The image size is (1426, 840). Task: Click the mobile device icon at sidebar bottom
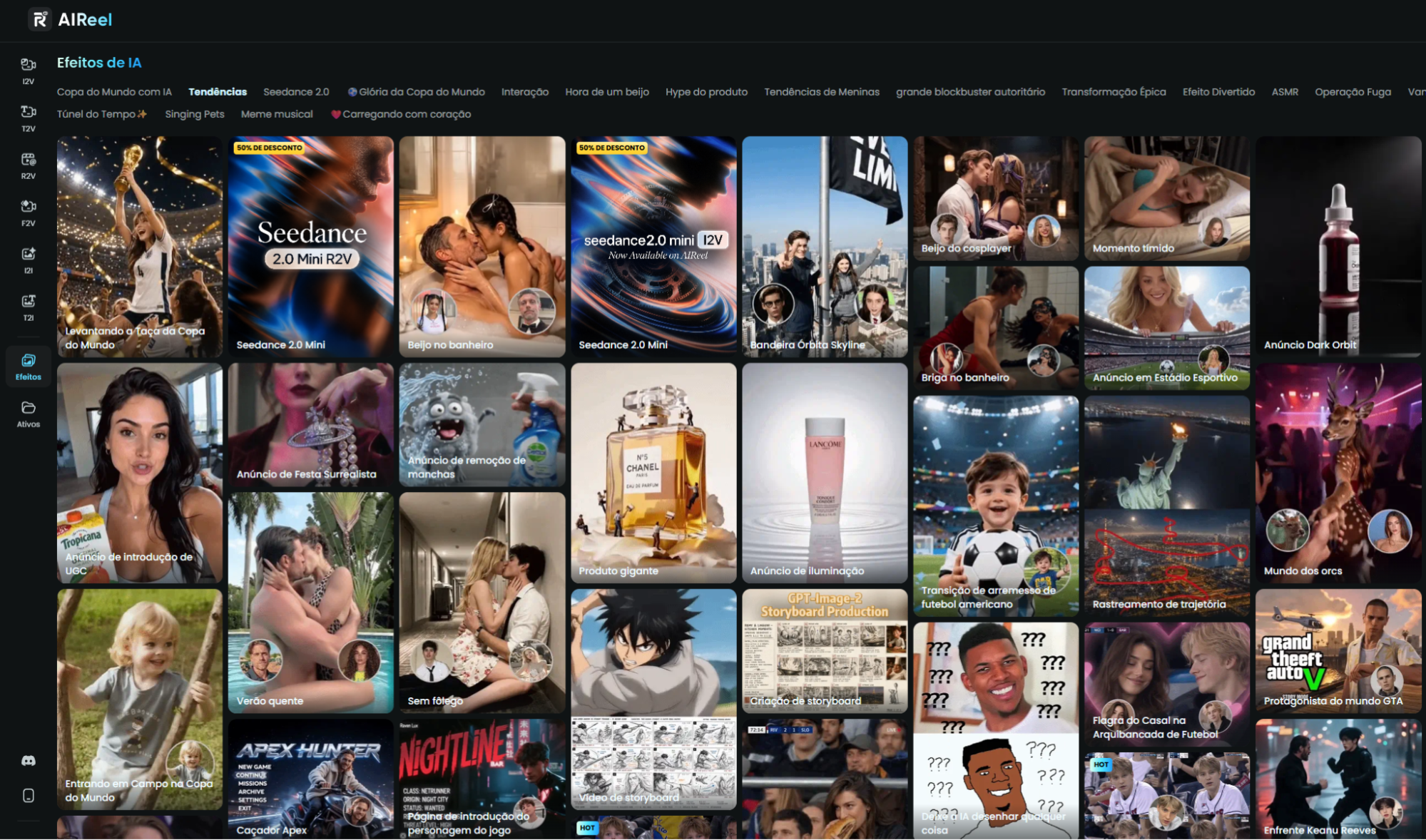click(x=29, y=795)
